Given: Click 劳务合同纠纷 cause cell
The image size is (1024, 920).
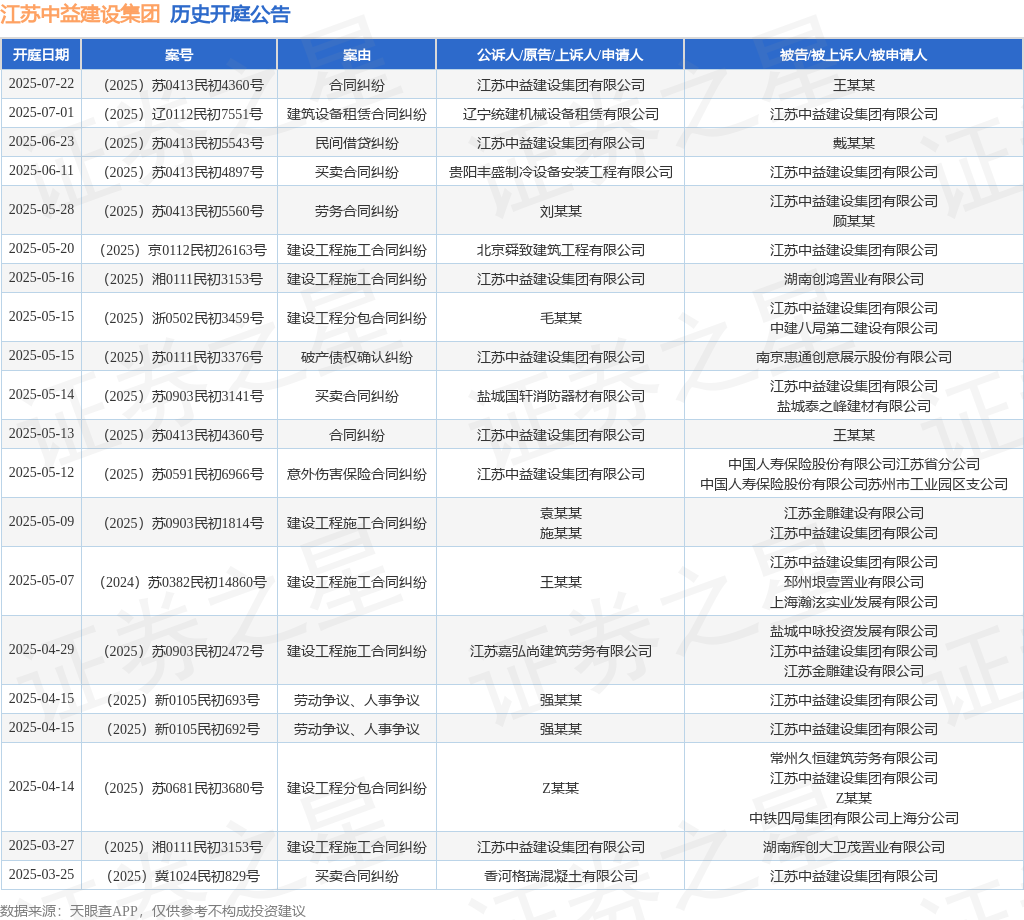Looking at the screenshot, I should pos(357,211).
